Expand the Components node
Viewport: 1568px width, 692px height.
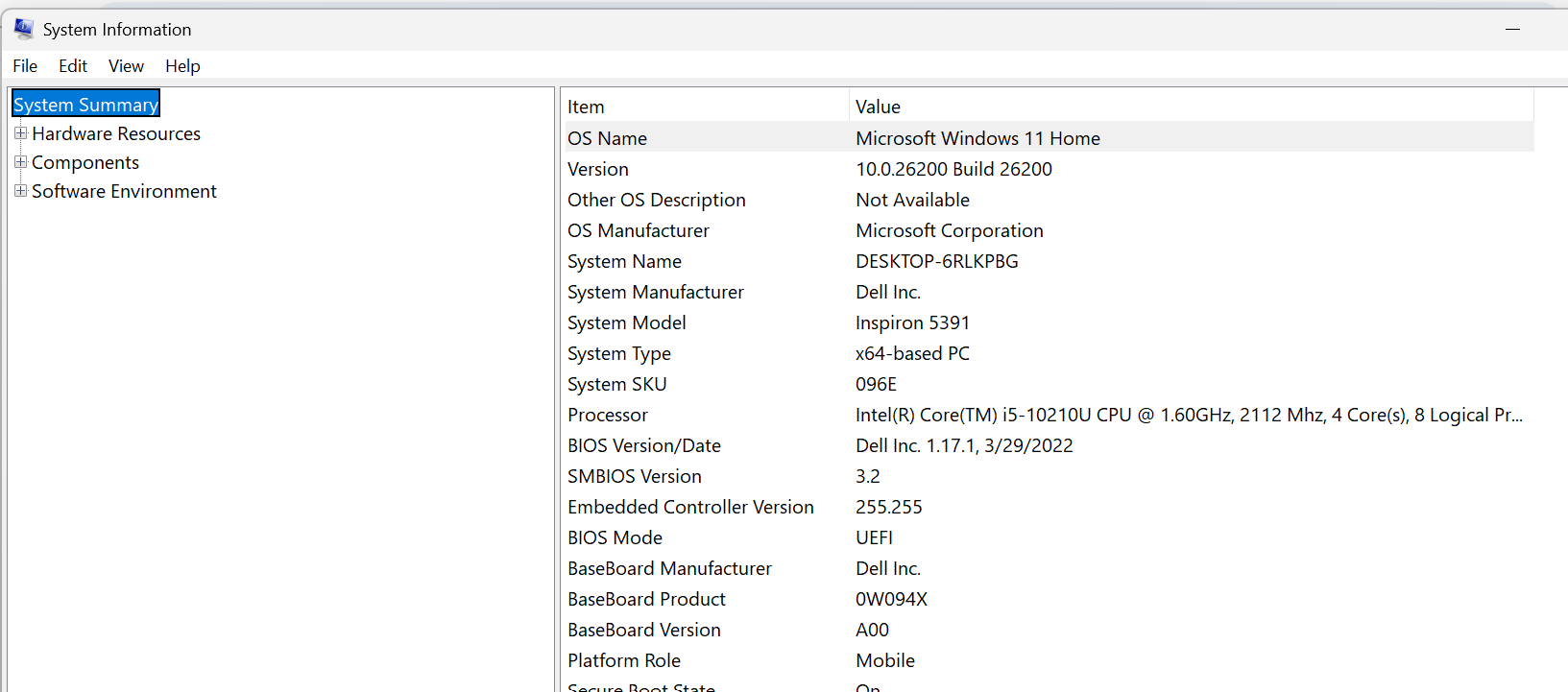pyautogui.click(x=20, y=162)
